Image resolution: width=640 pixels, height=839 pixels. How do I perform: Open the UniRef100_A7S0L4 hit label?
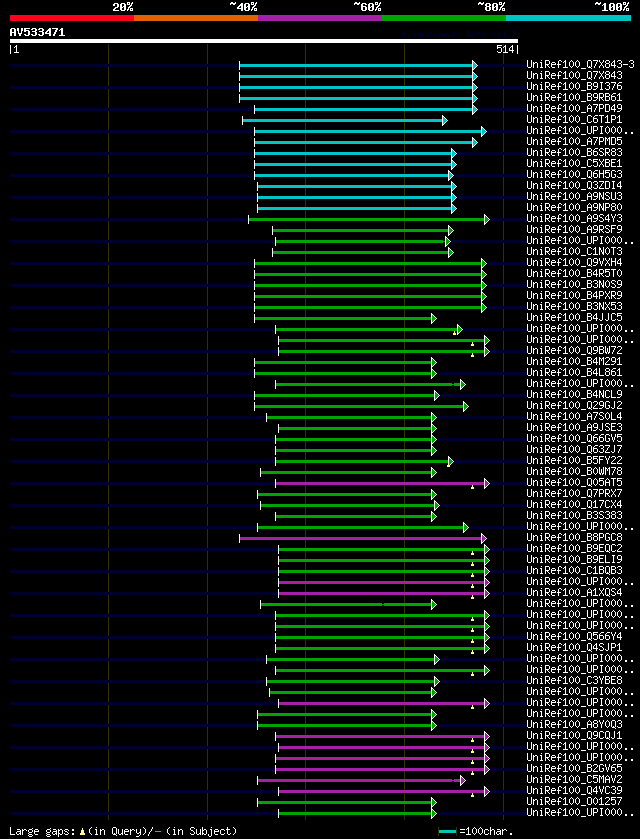575,416
